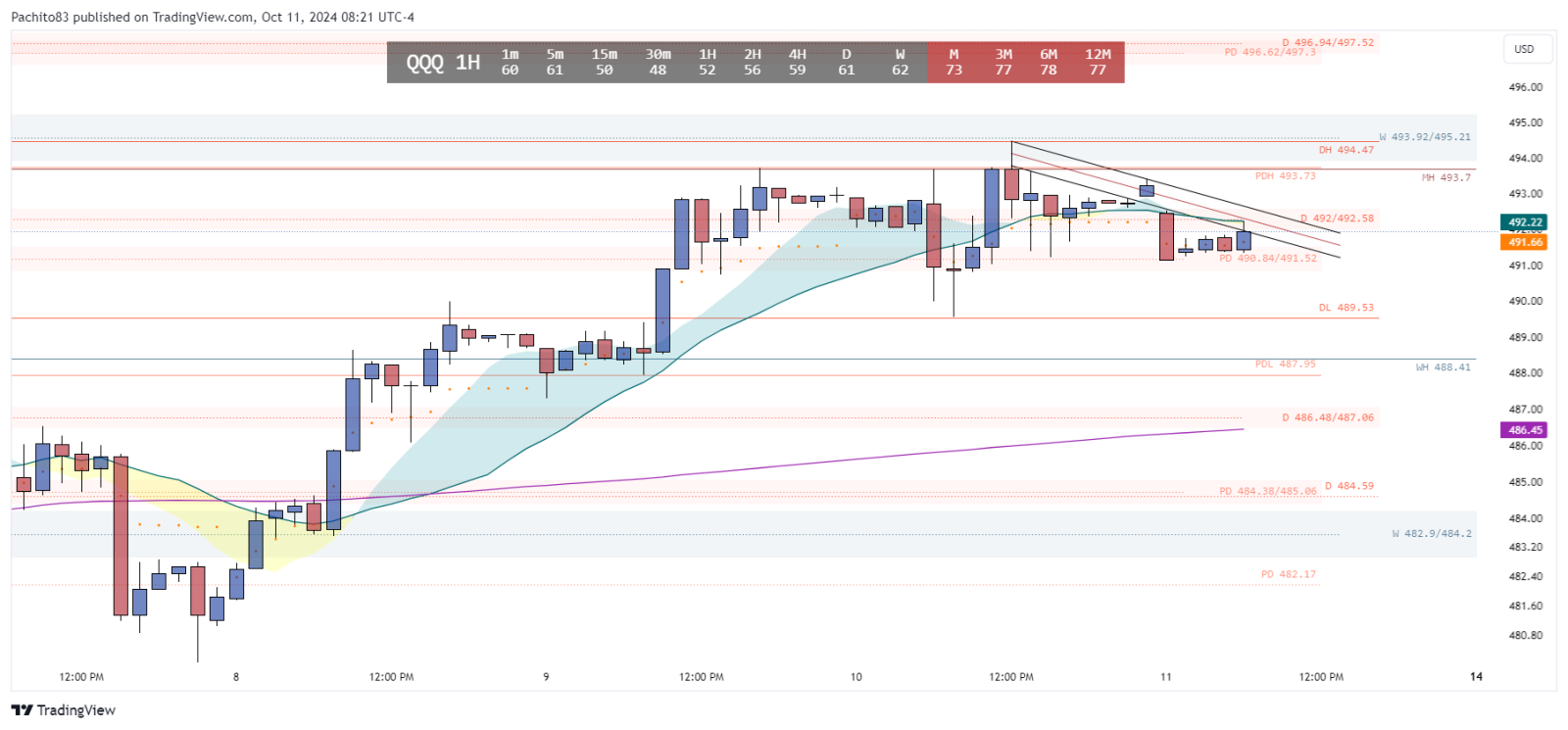Click the 496.00 price axis value

tap(1525, 87)
